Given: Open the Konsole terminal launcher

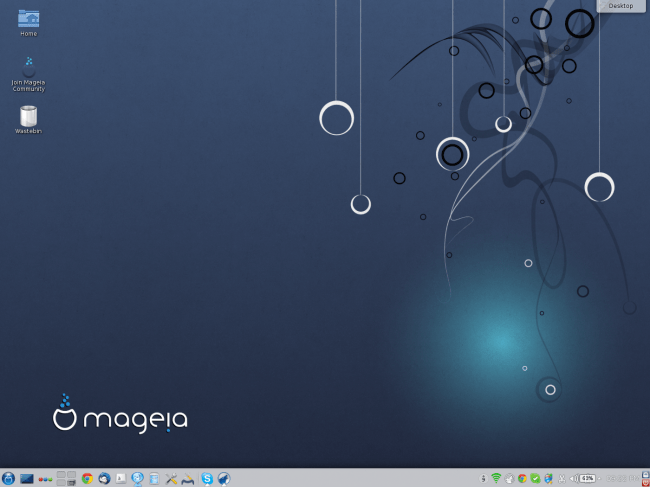Looking at the screenshot, I should coord(121,479).
